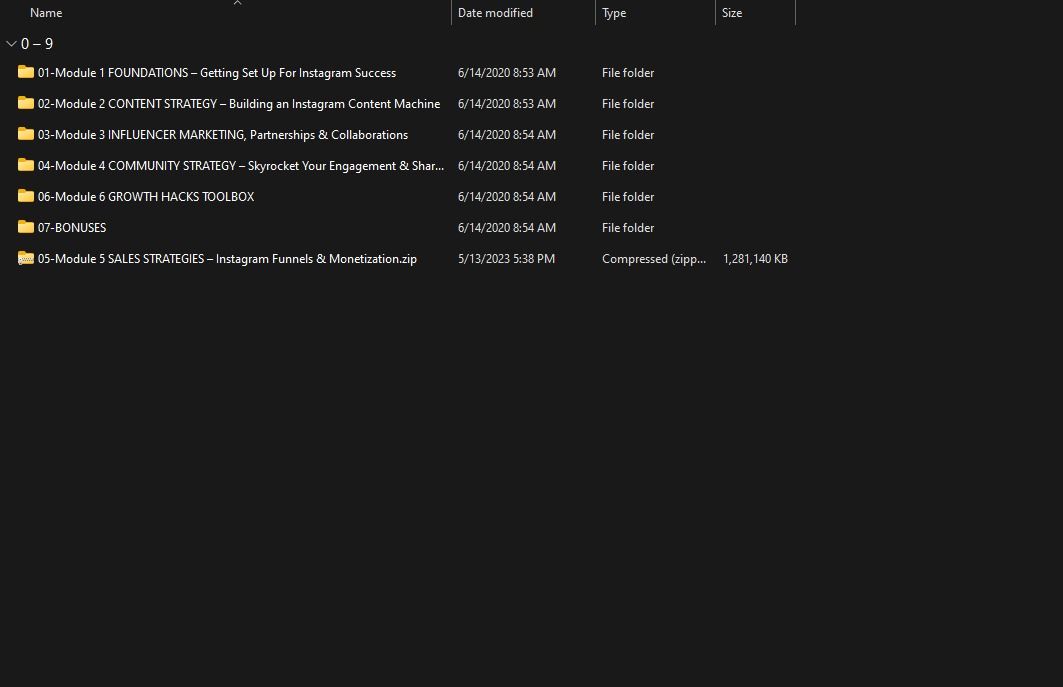Click the zip archive icon for 05-Module 5
1063x687 pixels.
[x=26, y=258]
